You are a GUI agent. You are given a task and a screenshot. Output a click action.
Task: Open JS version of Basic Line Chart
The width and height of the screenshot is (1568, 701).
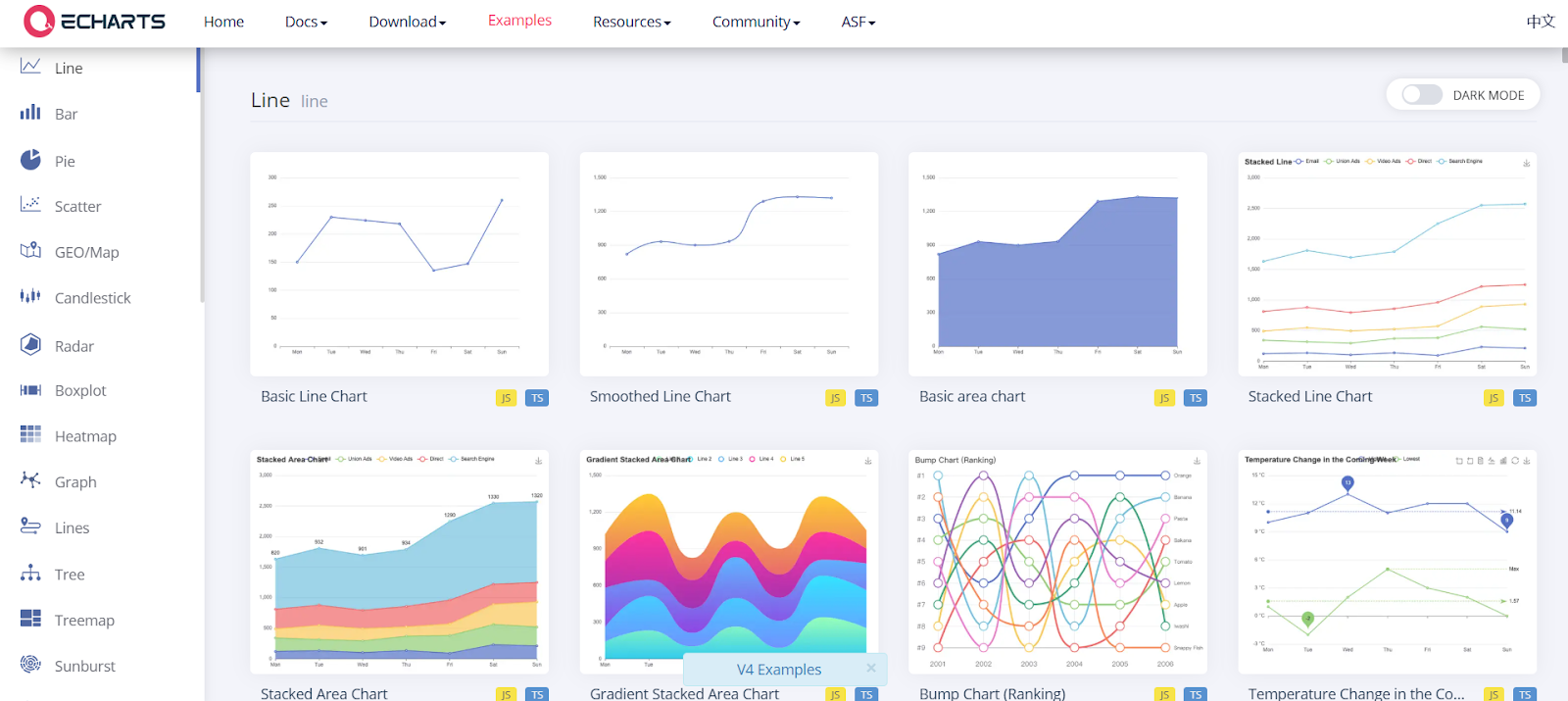(x=506, y=398)
